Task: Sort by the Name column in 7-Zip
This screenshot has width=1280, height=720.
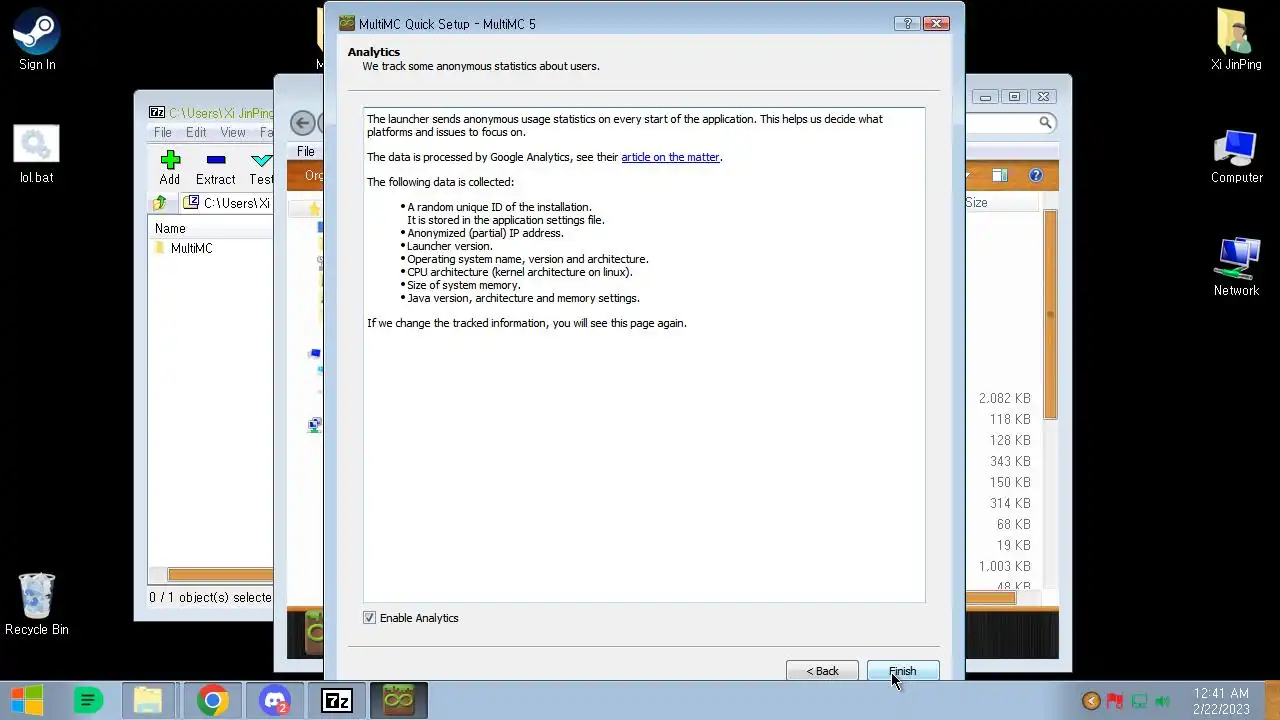Action: [x=212, y=229]
